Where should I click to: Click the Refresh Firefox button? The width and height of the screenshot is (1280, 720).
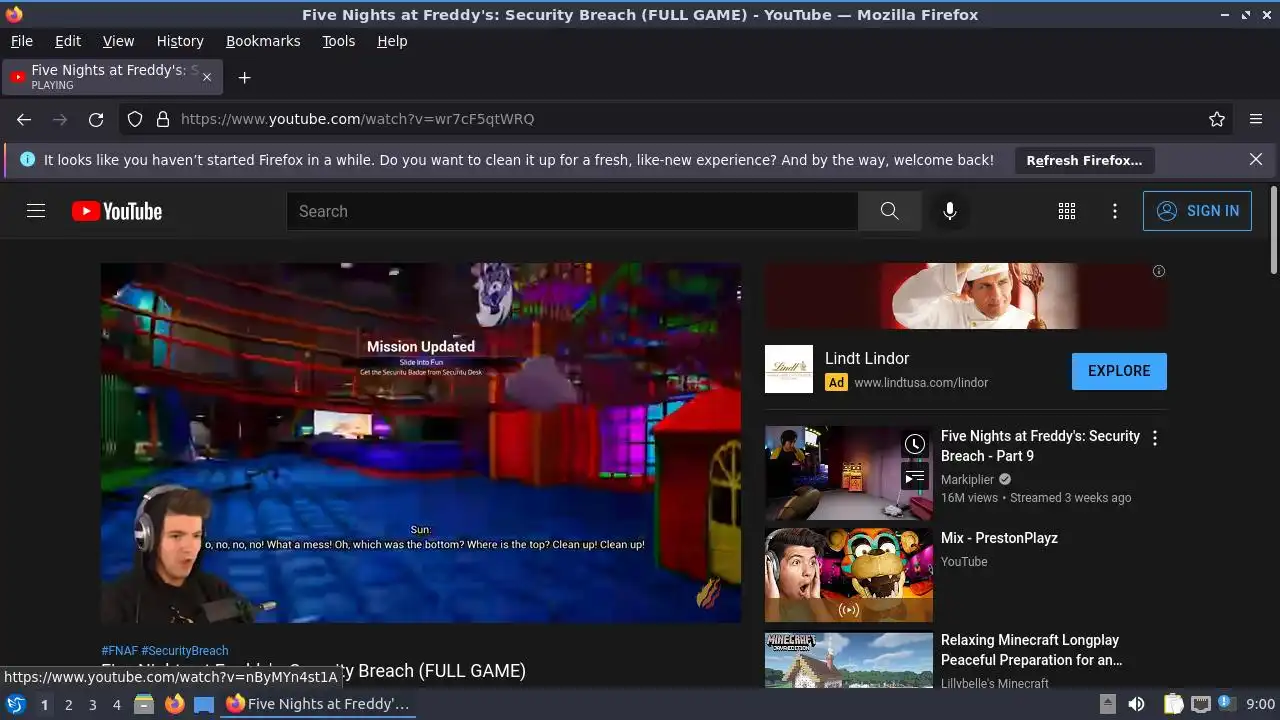pos(1084,160)
